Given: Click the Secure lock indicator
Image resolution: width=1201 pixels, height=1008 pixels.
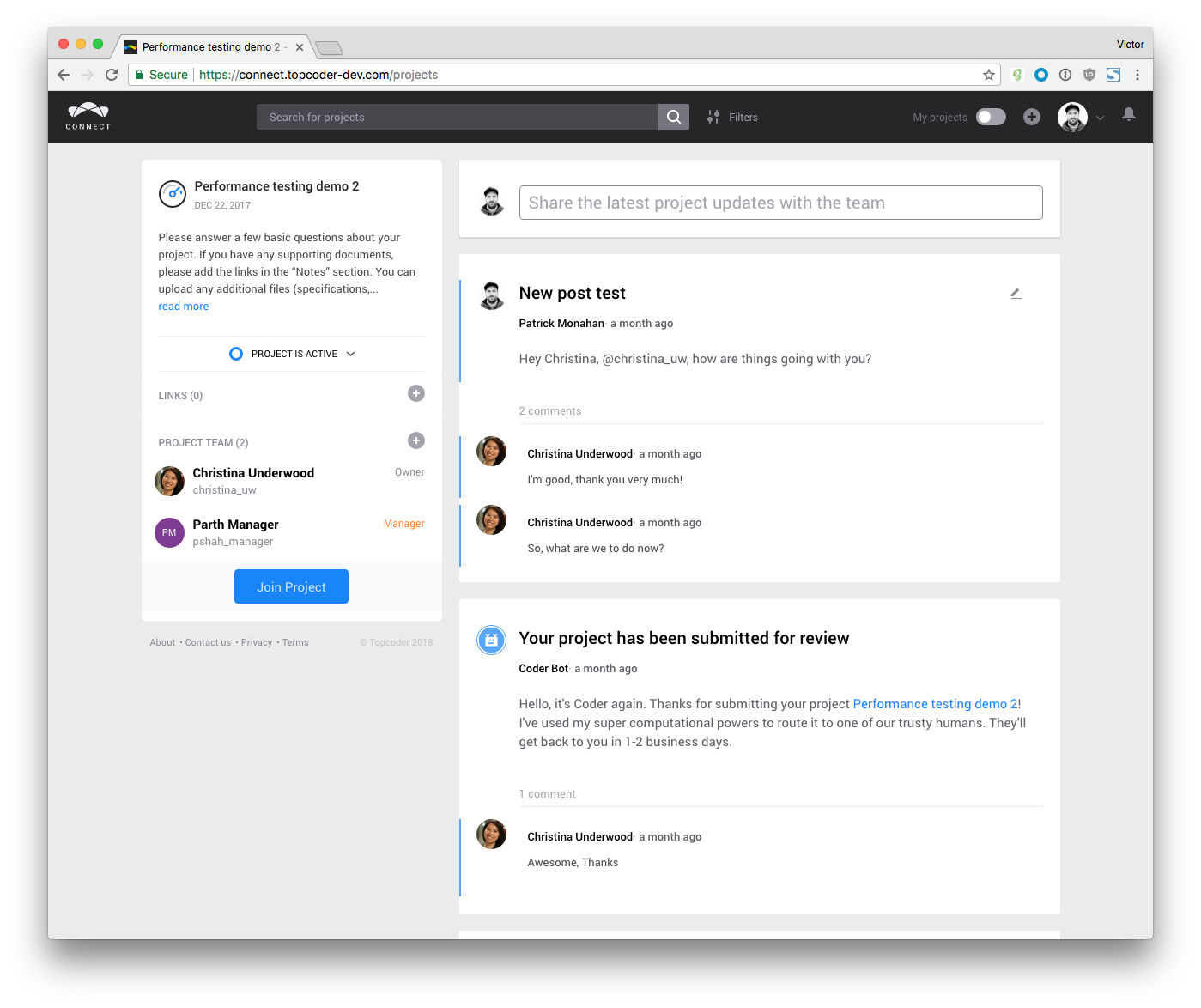Looking at the screenshot, I should [x=161, y=75].
